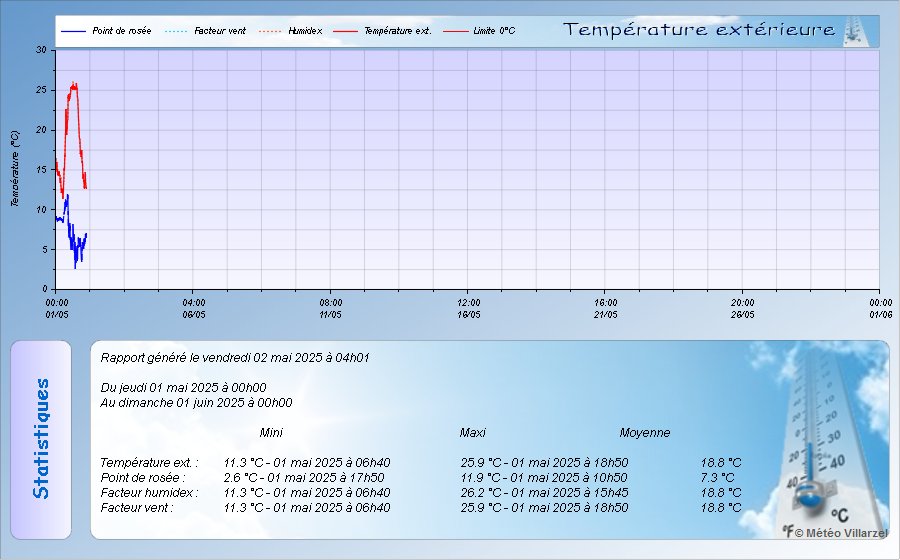This screenshot has height=560, width=900.
Task: Click the 'Température (°C)' vertical axis label
Action: click(x=15, y=169)
